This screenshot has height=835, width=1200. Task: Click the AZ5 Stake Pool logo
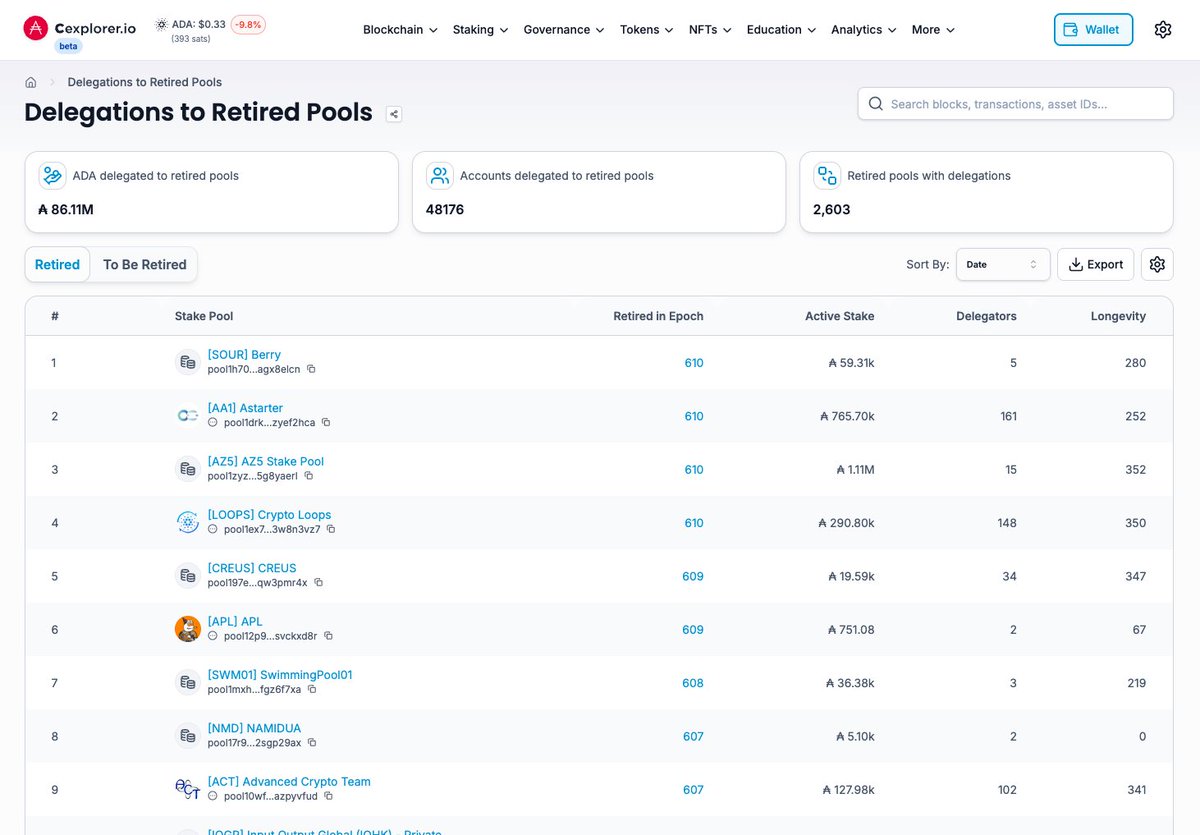pyautogui.click(x=187, y=469)
